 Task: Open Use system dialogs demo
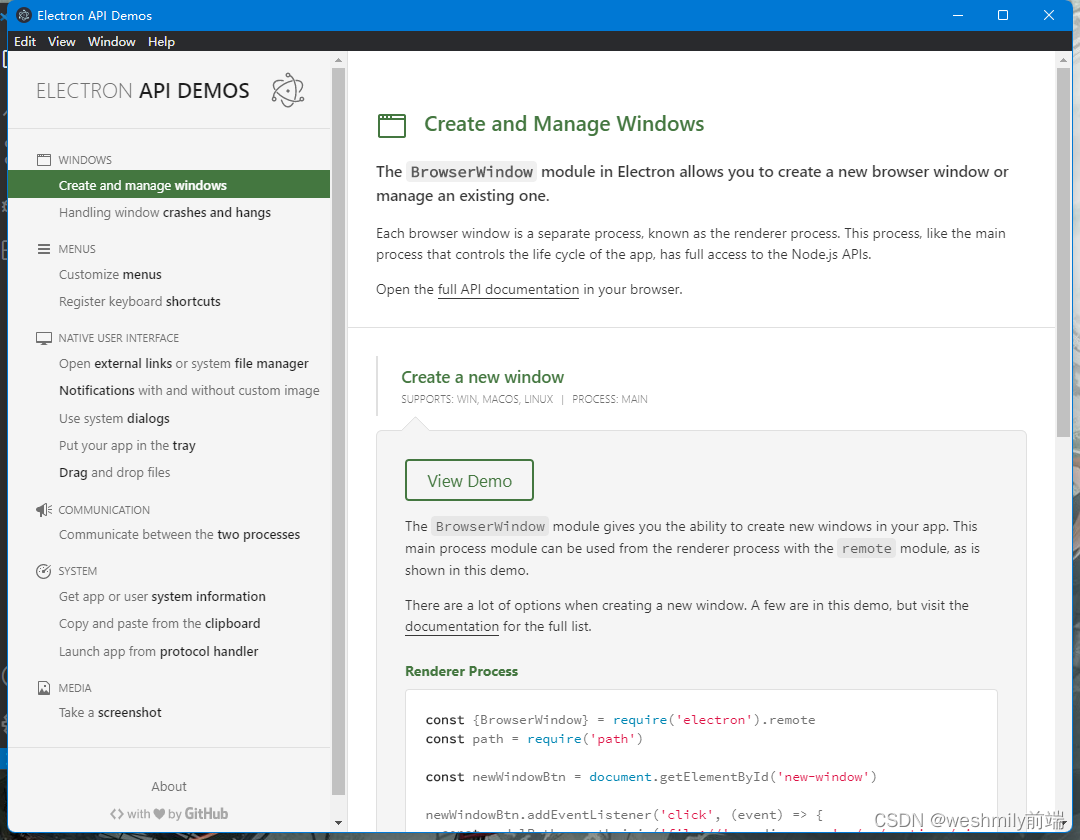[x=114, y=419]
